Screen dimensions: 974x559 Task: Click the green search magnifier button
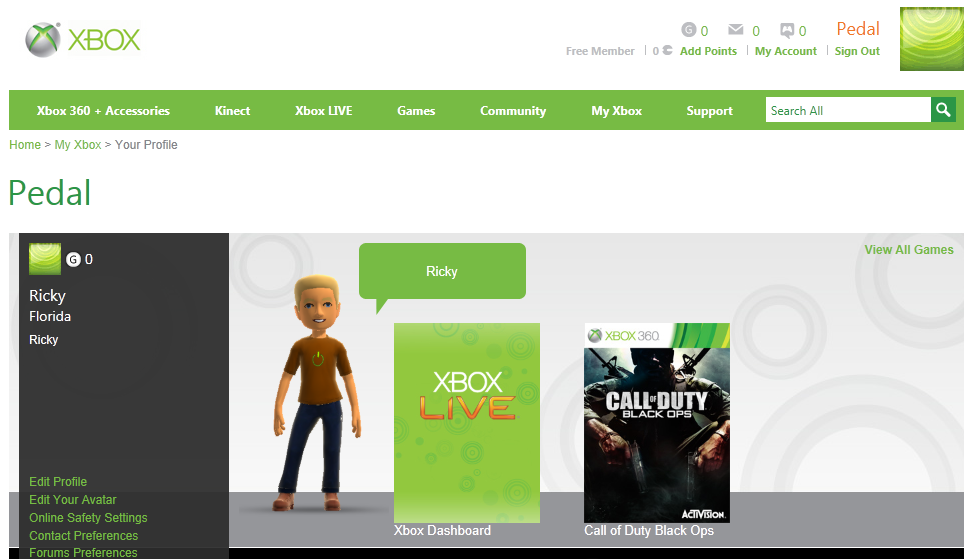[943, 110]
